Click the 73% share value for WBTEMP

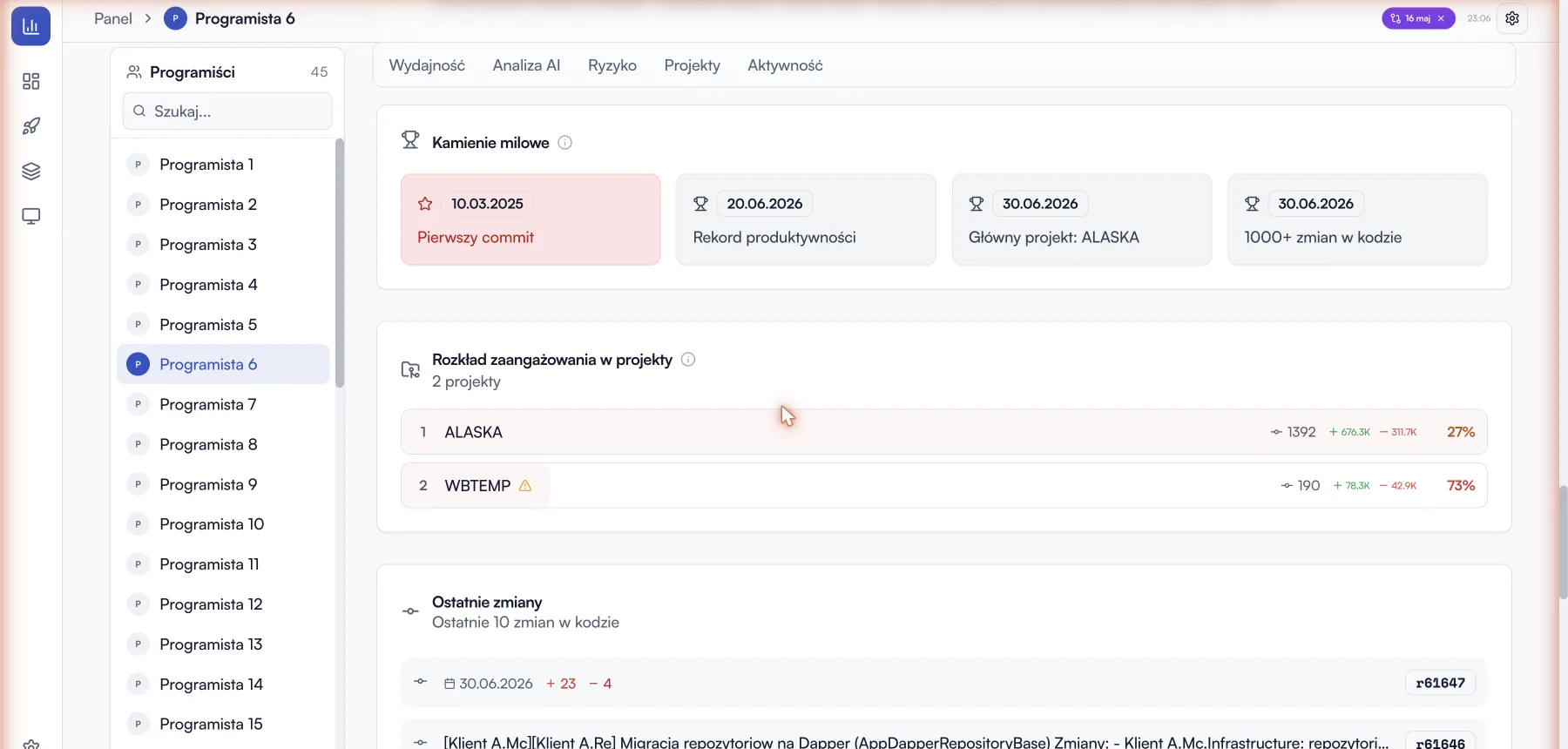pyautogui.click(x=1461, y=486)
